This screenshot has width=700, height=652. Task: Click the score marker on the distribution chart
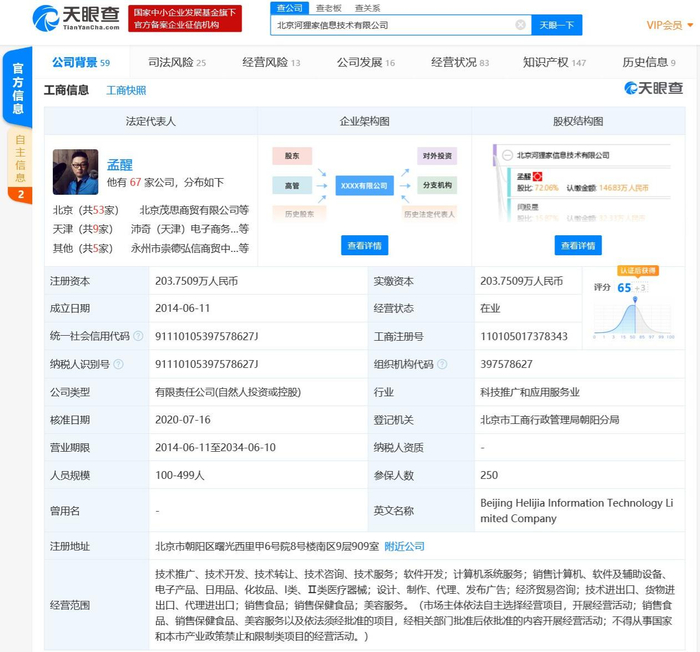click(635, 299)
